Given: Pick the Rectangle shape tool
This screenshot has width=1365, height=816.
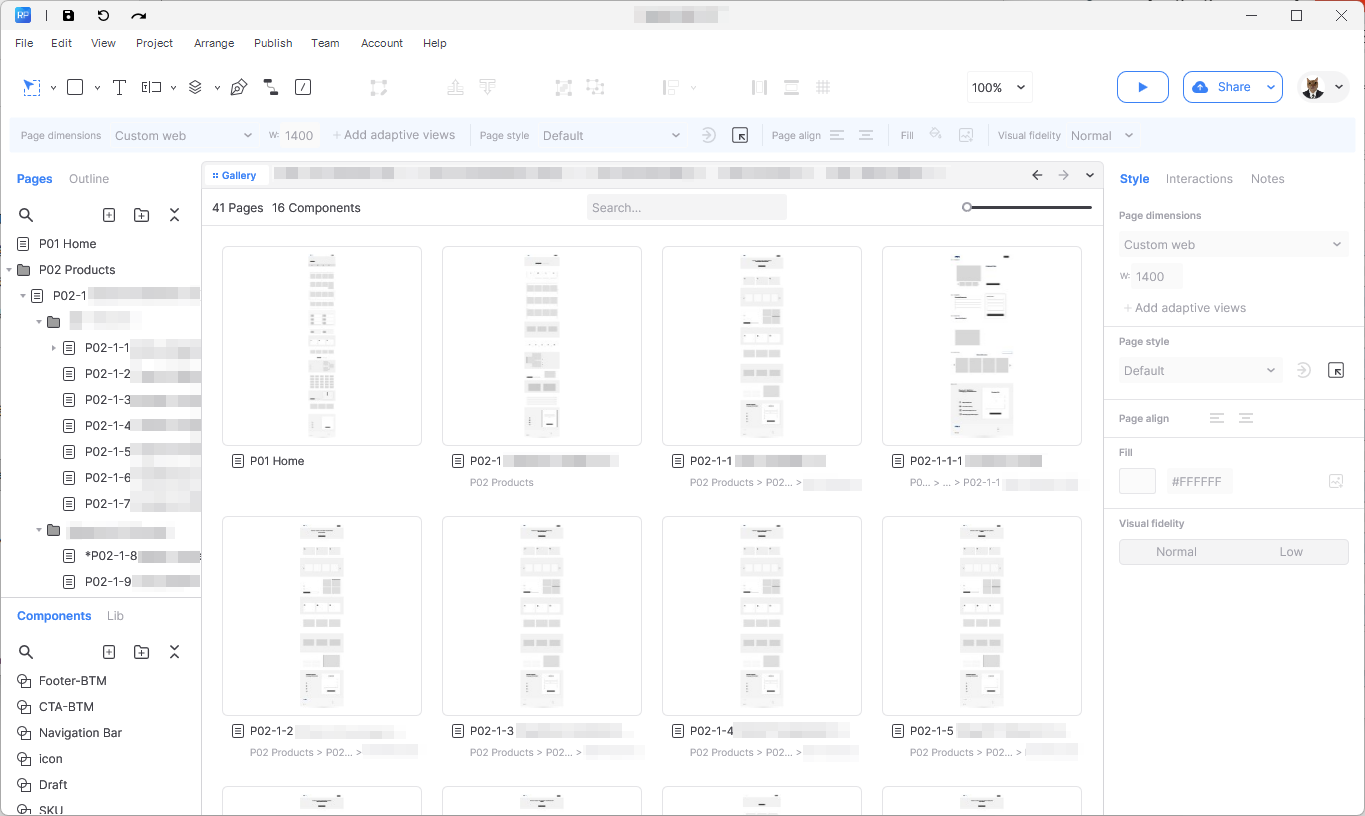Looking at the screenshot, I should [x=75, y=88].
